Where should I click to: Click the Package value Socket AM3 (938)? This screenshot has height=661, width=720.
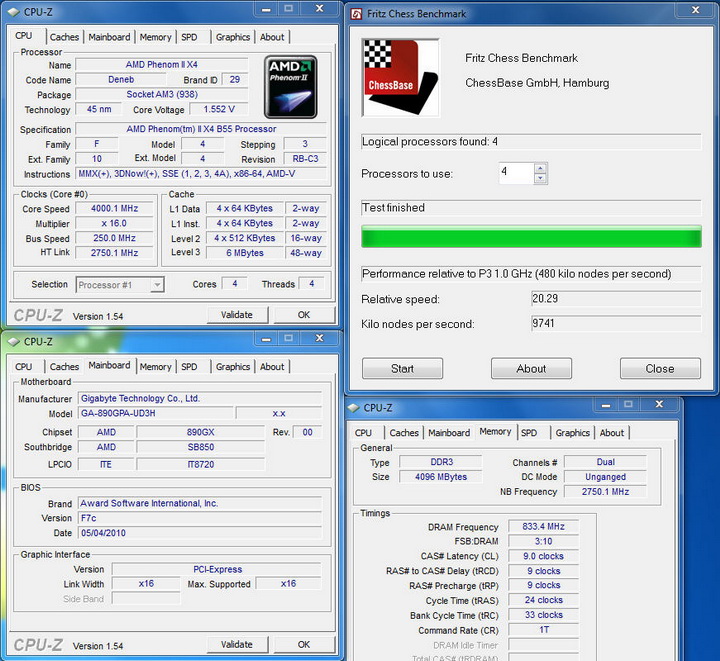tap(162, 94)
